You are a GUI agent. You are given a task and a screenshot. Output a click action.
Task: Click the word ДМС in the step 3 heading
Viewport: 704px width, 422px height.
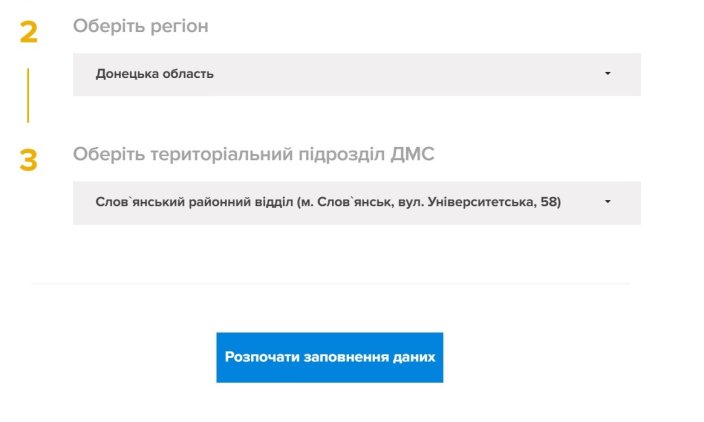[412, 154]
